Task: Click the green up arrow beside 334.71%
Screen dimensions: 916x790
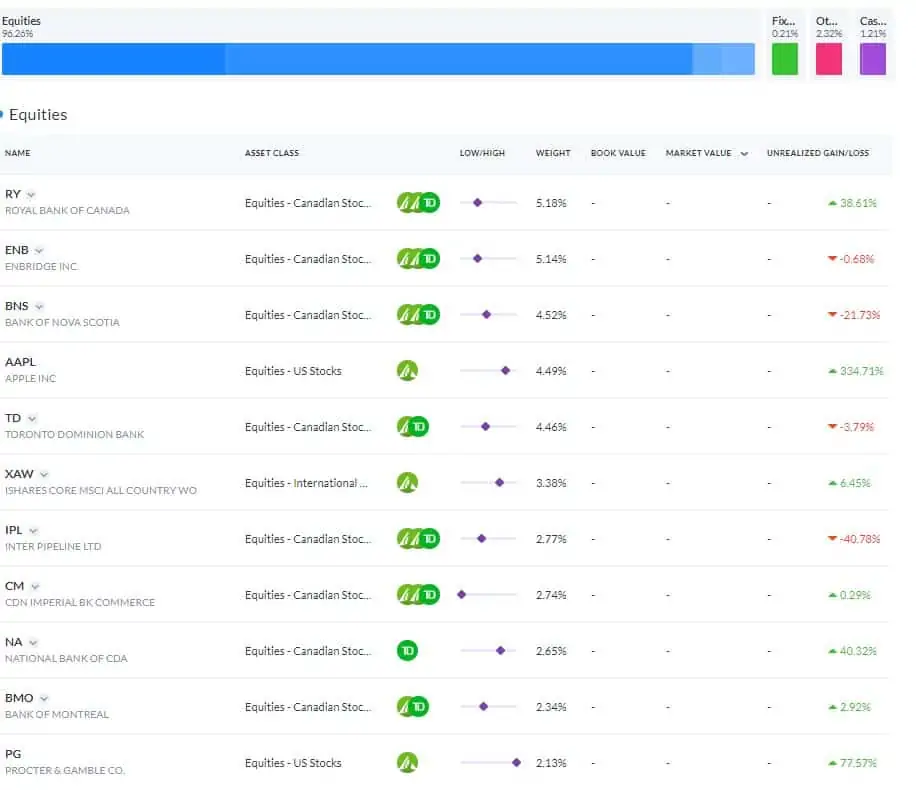Action: pyautogui.click(x=832, y=371)
